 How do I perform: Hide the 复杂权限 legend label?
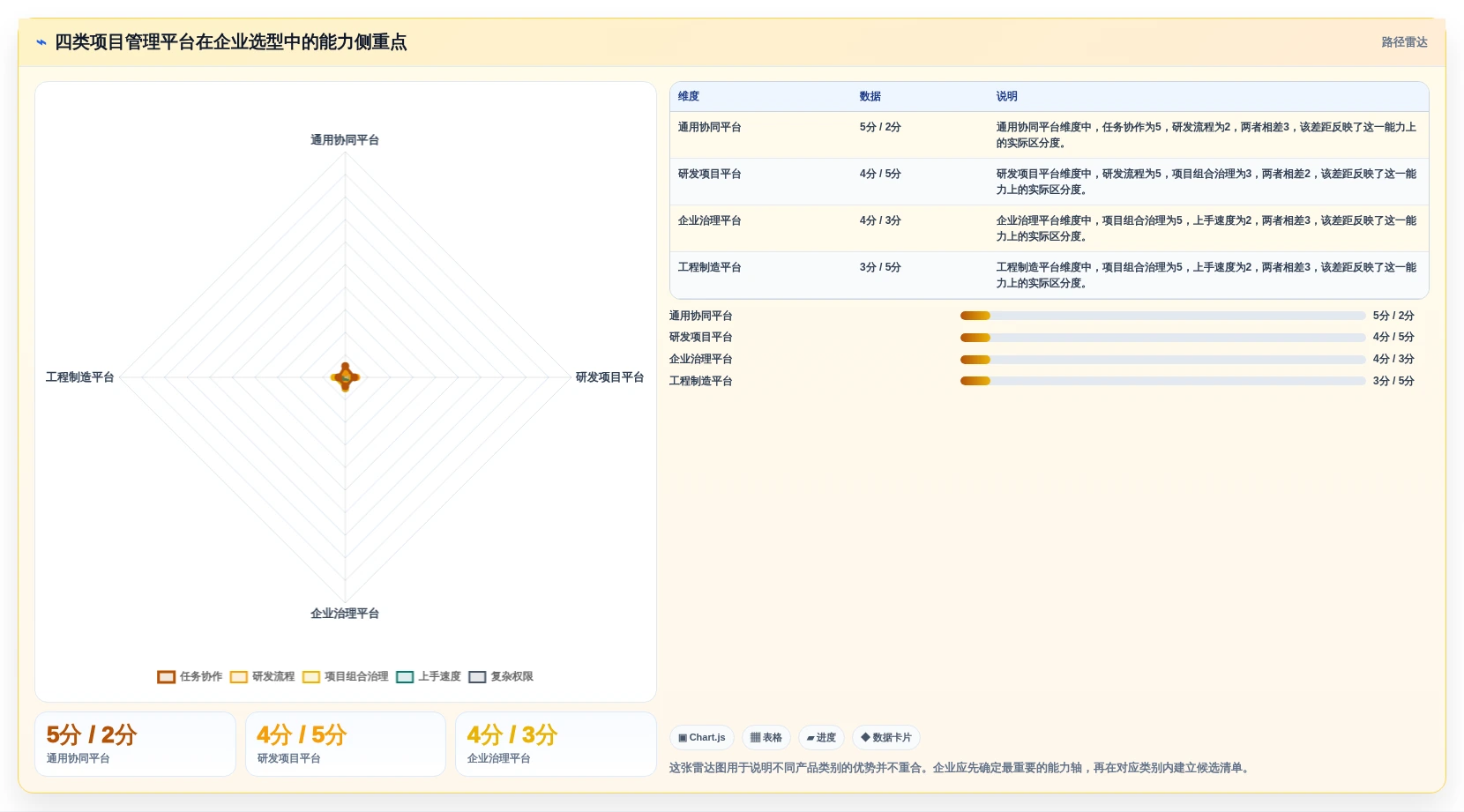click(x=512, y=677)
